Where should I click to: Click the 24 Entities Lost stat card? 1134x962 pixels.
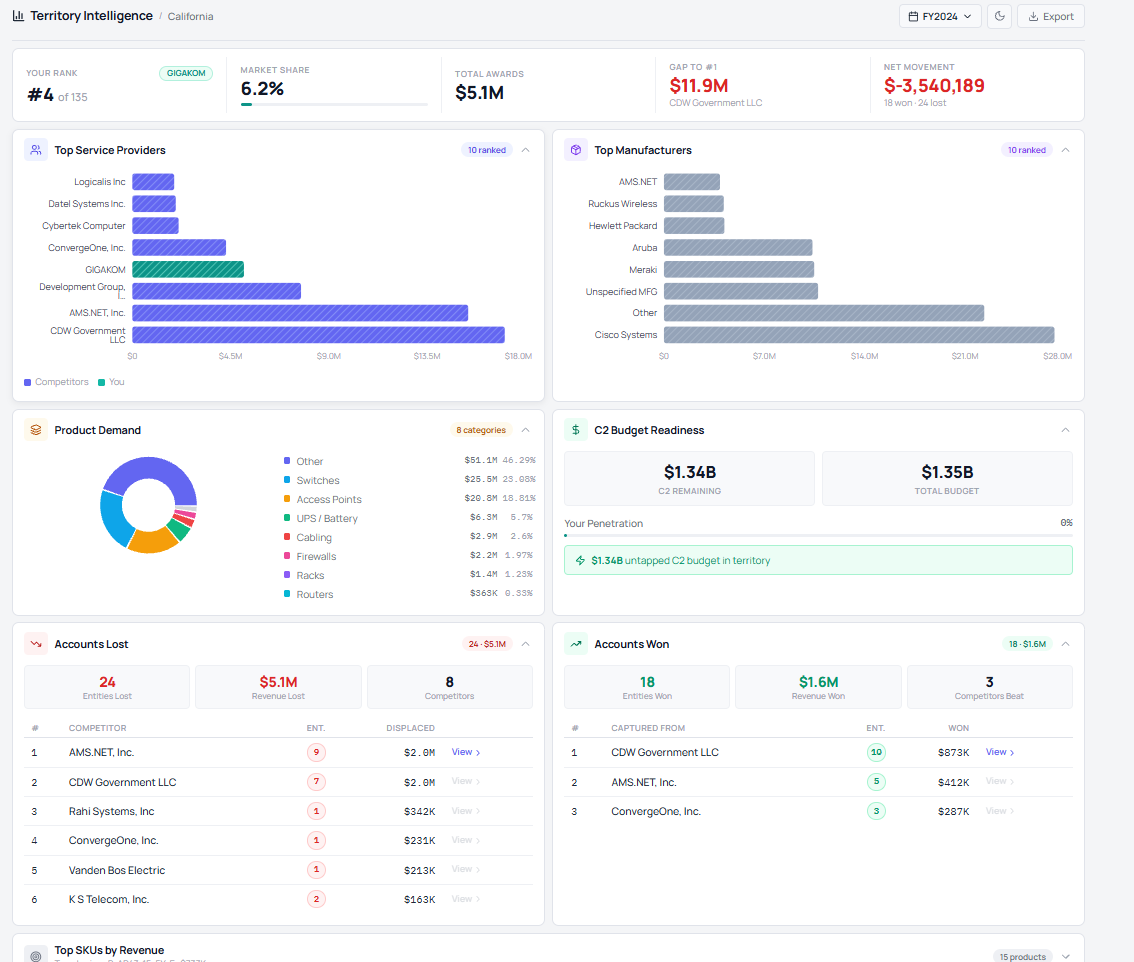tap(107, 687)
